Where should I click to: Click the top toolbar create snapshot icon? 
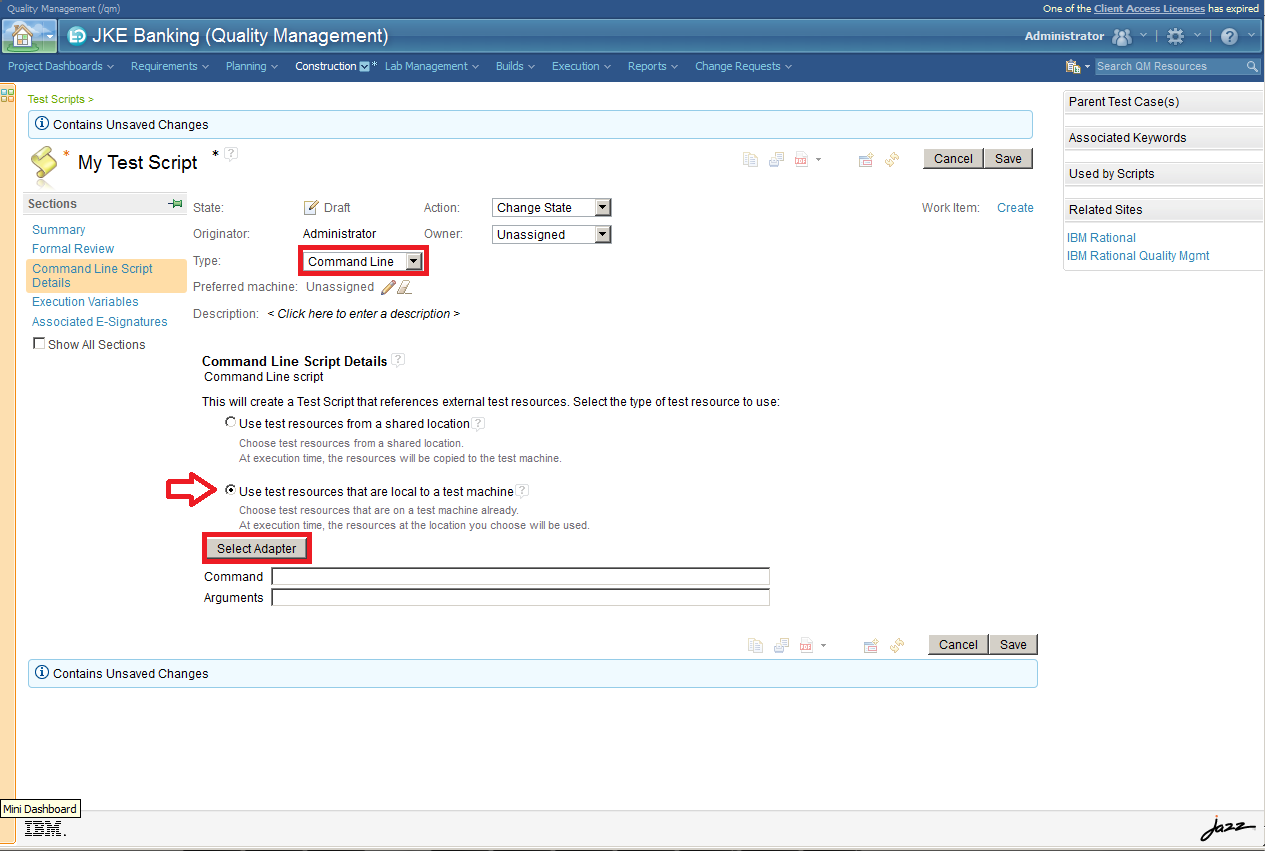coord(866,159)
